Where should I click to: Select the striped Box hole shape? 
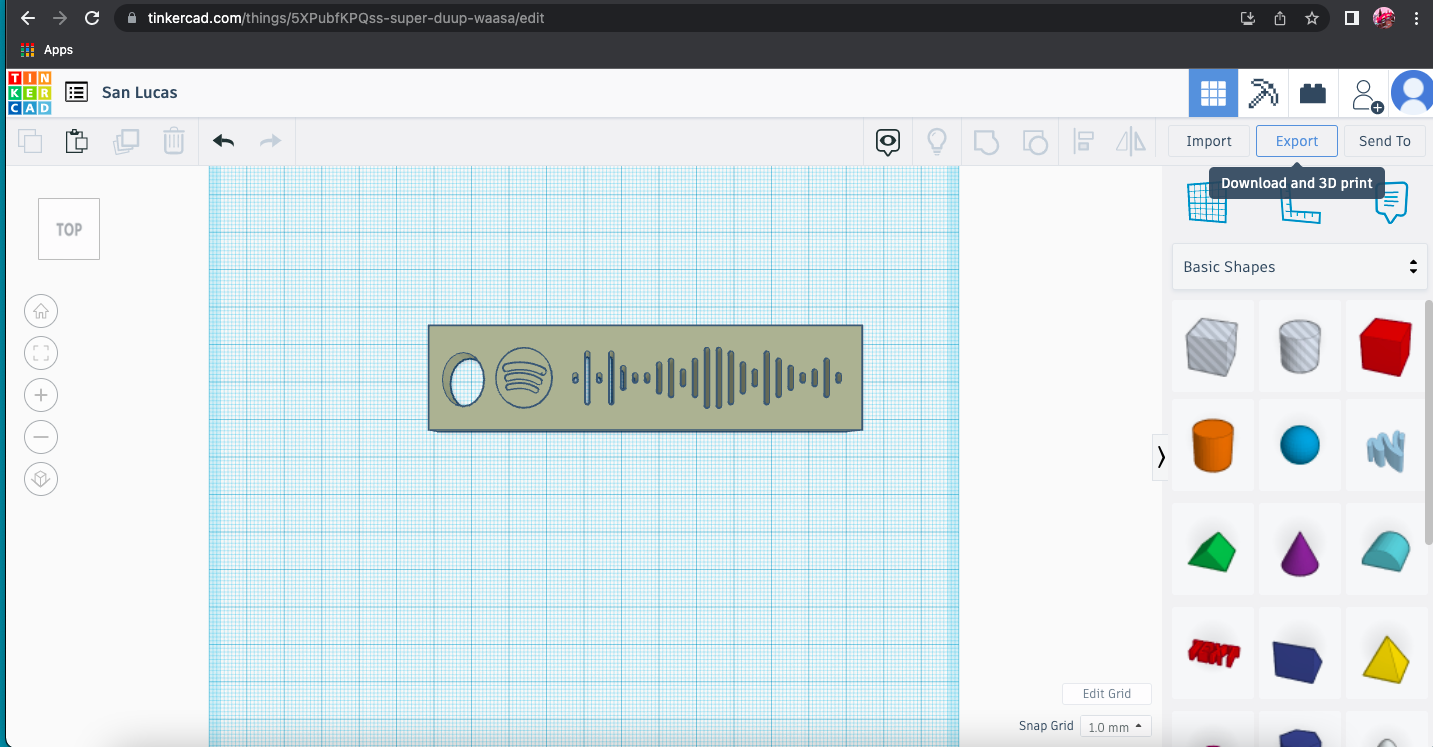pyautogui.click(x=1212, y=346)
